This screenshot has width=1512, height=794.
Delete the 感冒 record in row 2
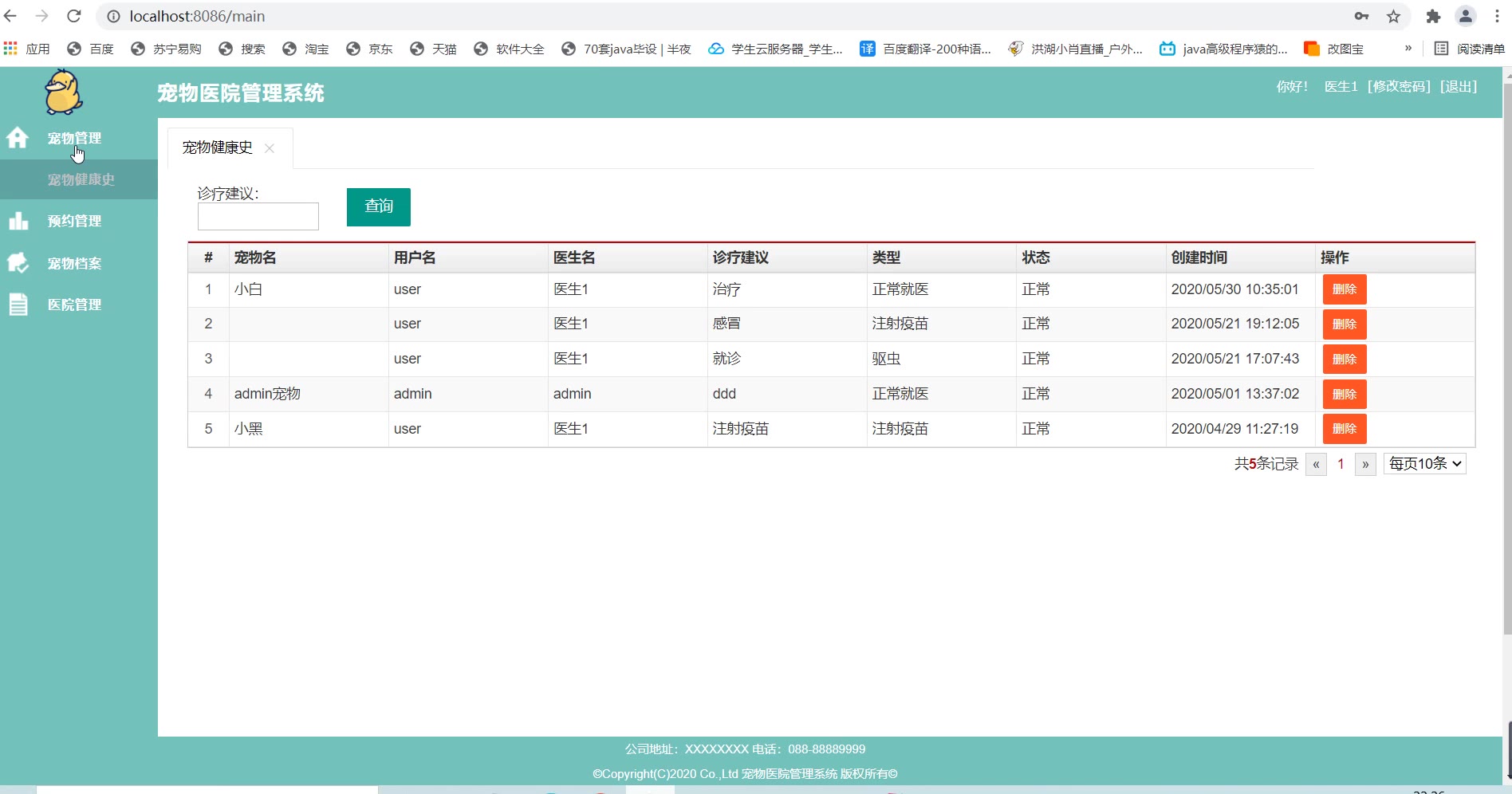pyautogui.click(x=1345, y=324)
